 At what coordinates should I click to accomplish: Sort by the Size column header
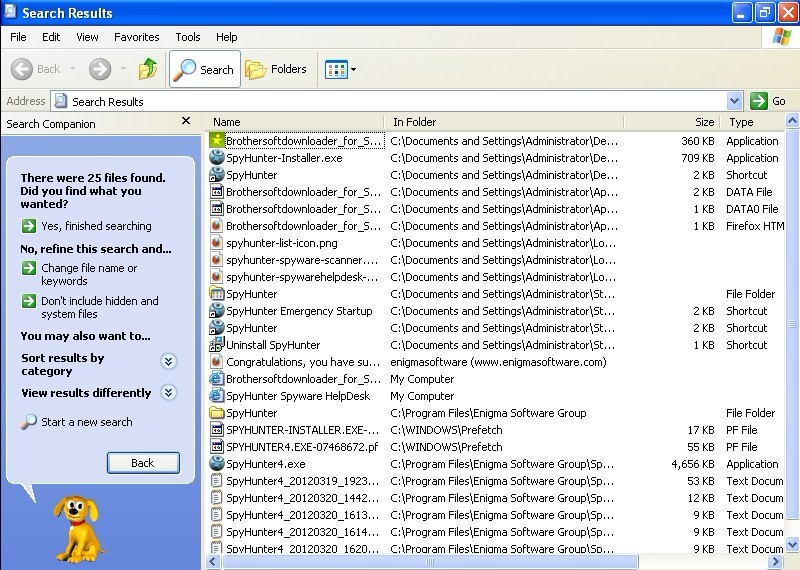(671, 122)
